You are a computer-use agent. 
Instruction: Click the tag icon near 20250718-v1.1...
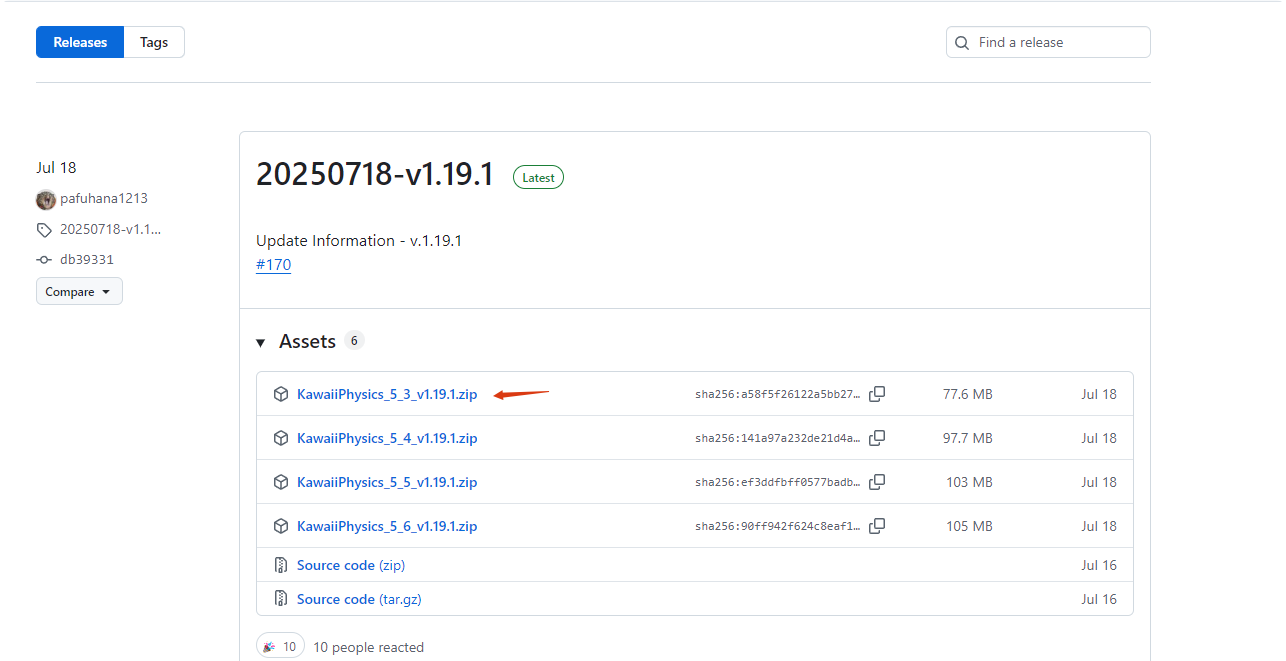pos(44,230)
